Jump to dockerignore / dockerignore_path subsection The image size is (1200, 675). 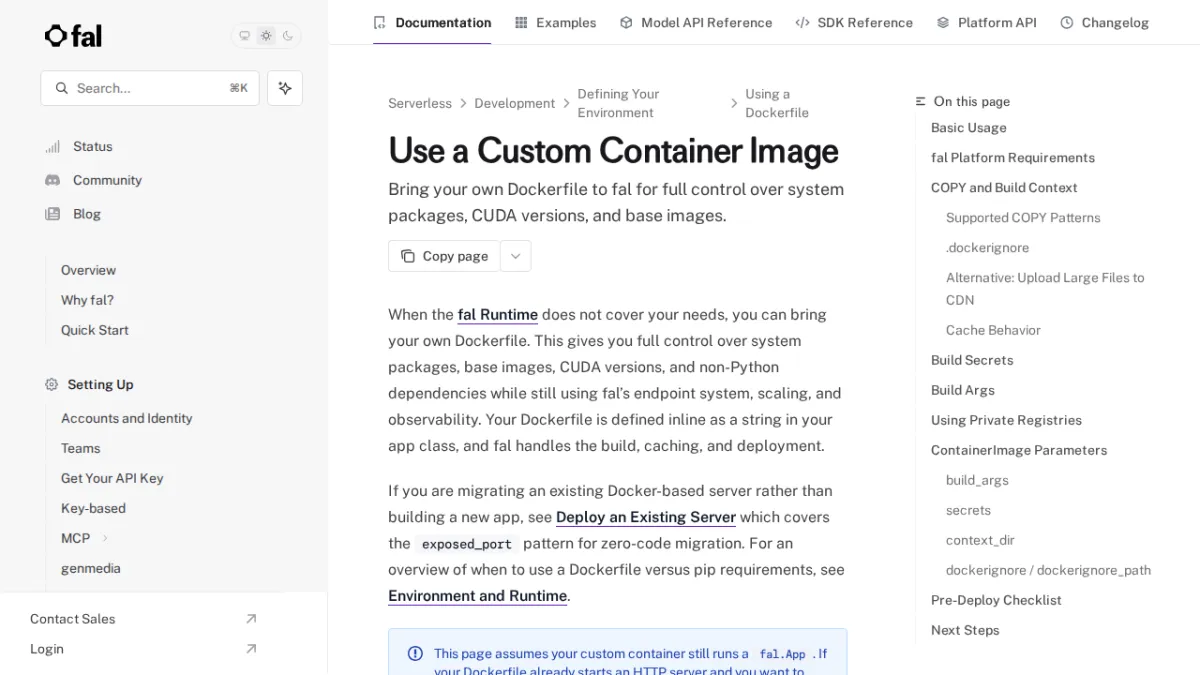point(1048,570)
